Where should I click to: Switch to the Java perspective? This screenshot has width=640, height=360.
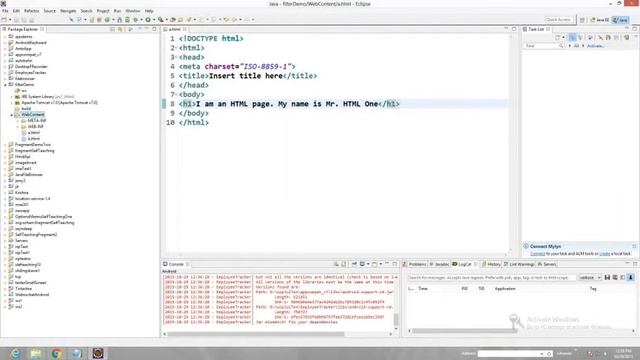pyautogui.click(x=620, y=20)
